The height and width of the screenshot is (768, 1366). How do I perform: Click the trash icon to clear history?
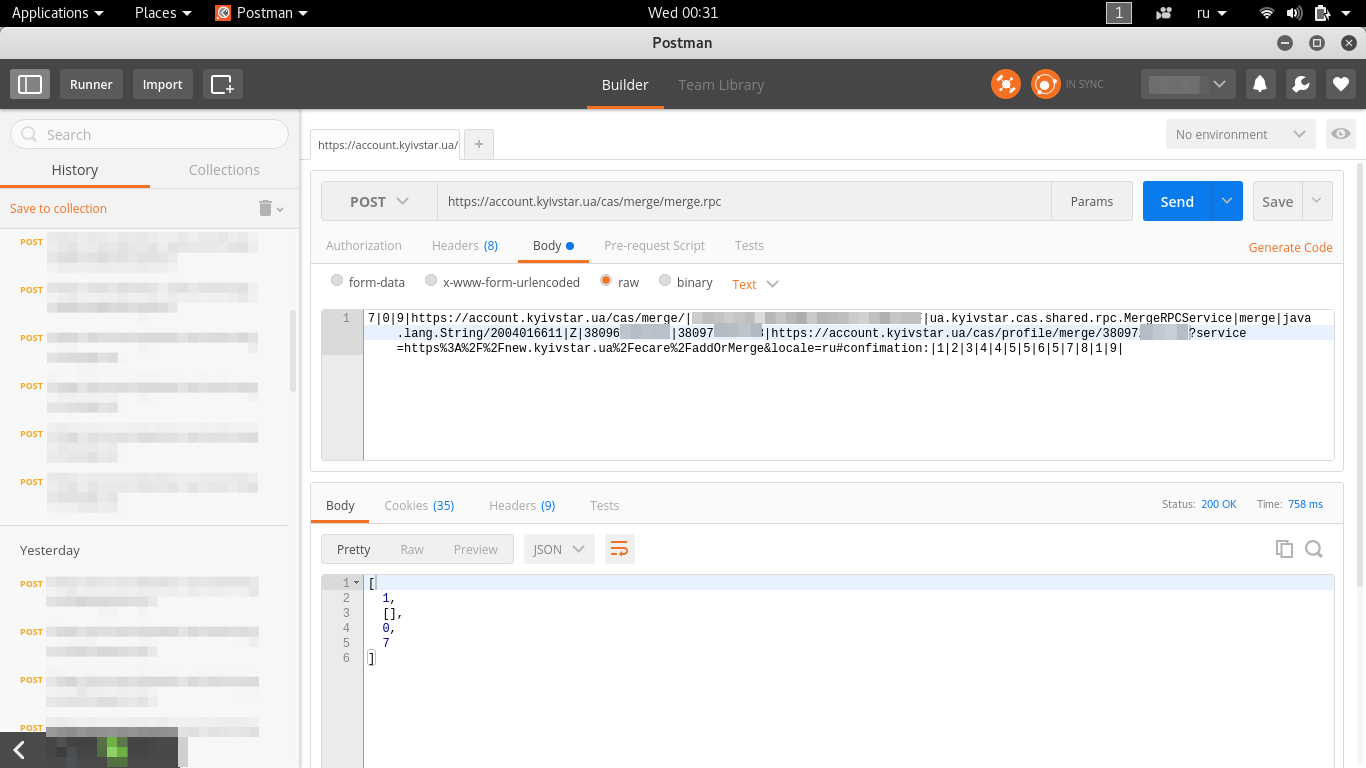(x=265, y=208)
